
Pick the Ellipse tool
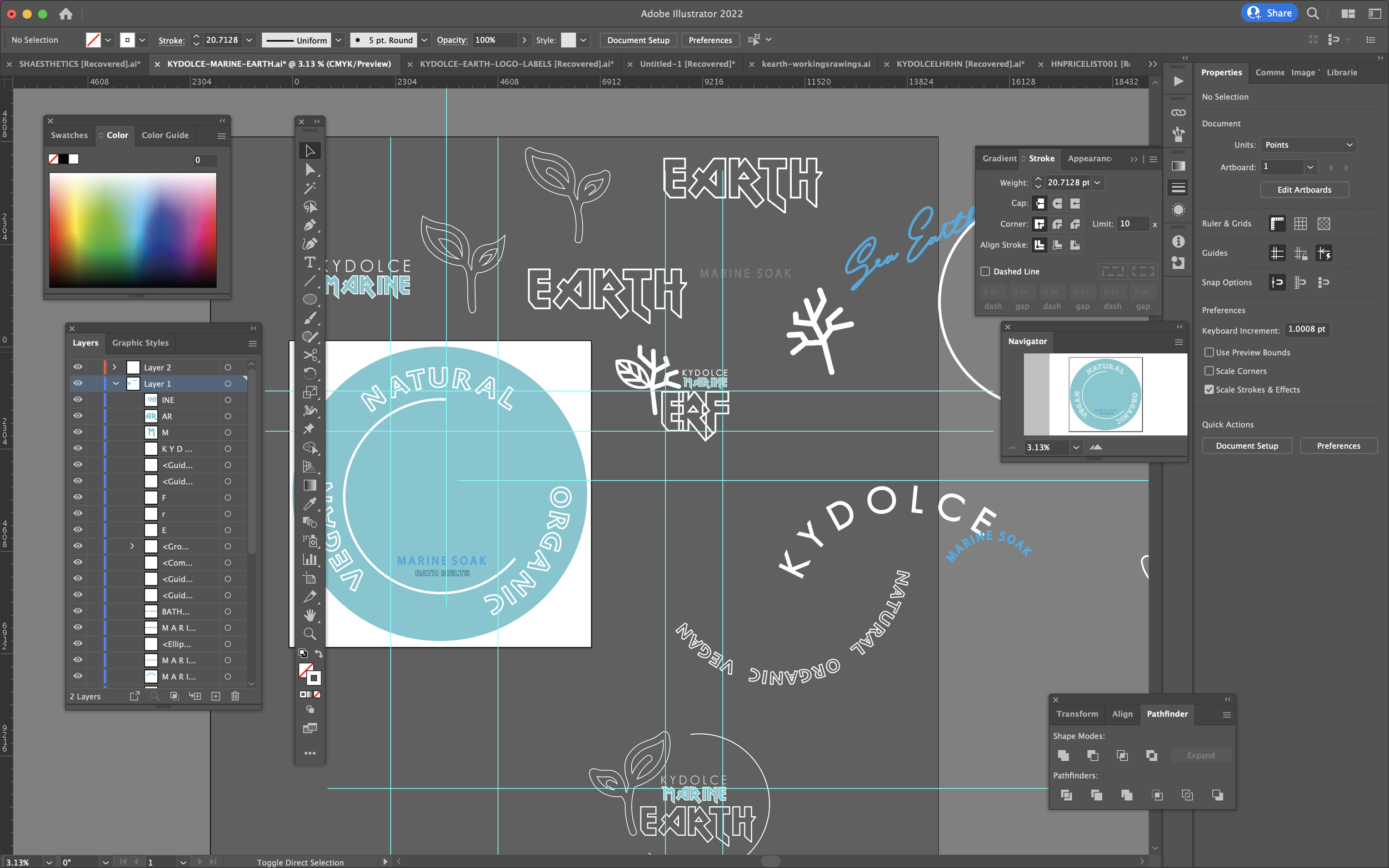[310, 300]
